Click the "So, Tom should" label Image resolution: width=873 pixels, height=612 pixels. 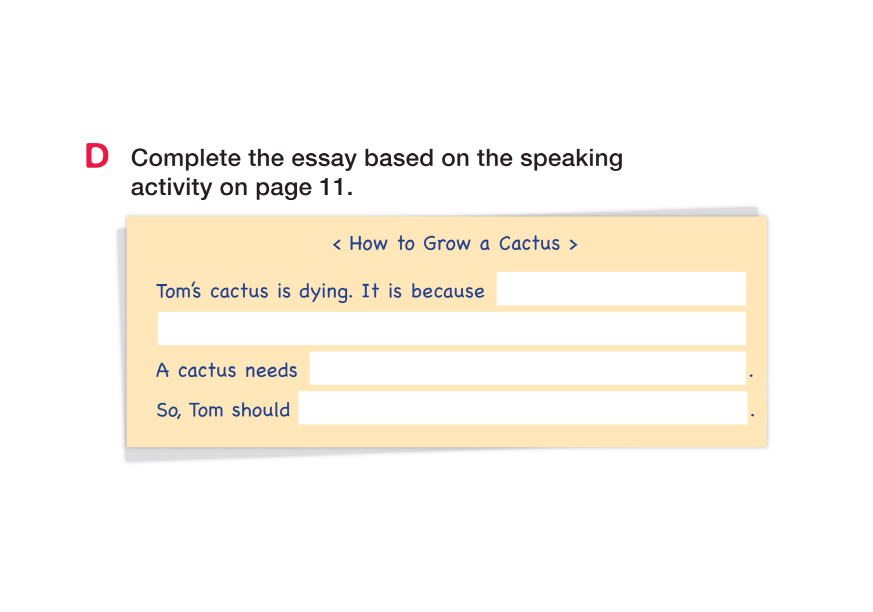[223, 410]
